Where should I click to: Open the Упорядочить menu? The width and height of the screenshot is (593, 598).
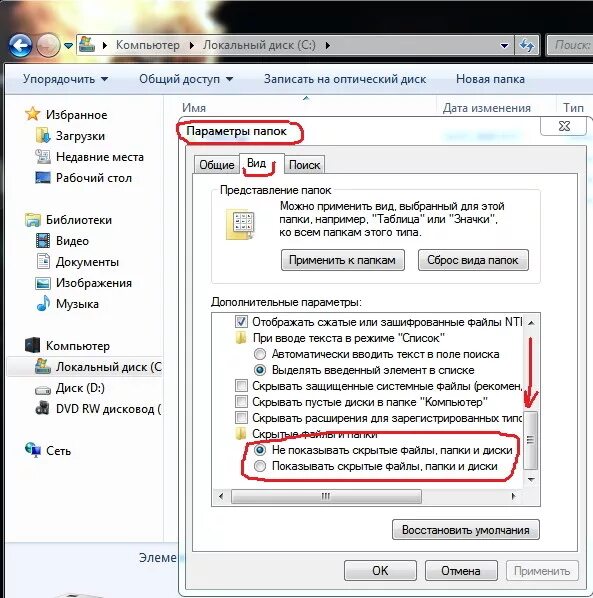65,79
